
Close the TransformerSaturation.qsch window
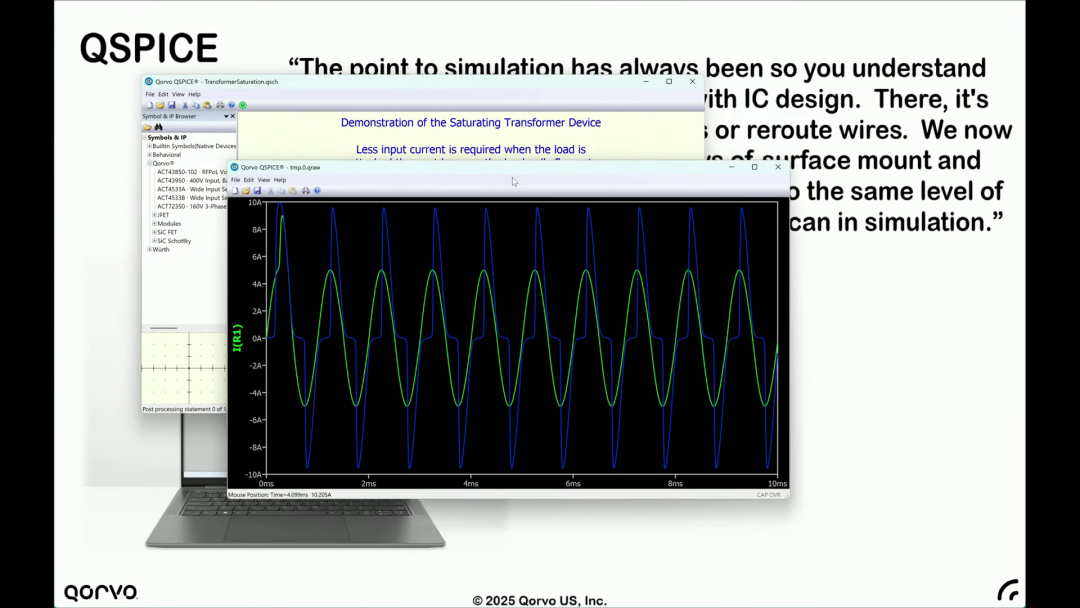point(692,81)
